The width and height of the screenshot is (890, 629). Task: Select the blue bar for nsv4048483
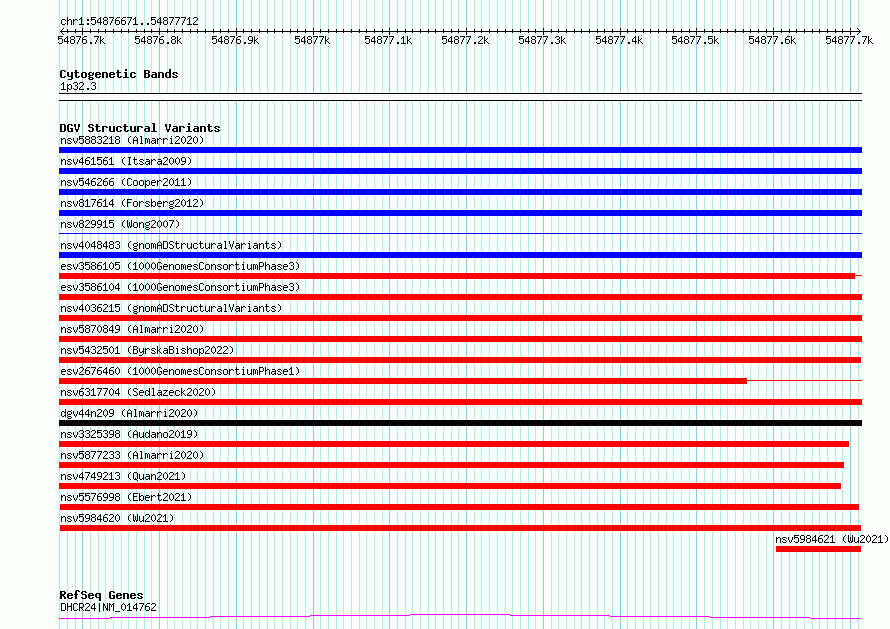coord(460,255)
